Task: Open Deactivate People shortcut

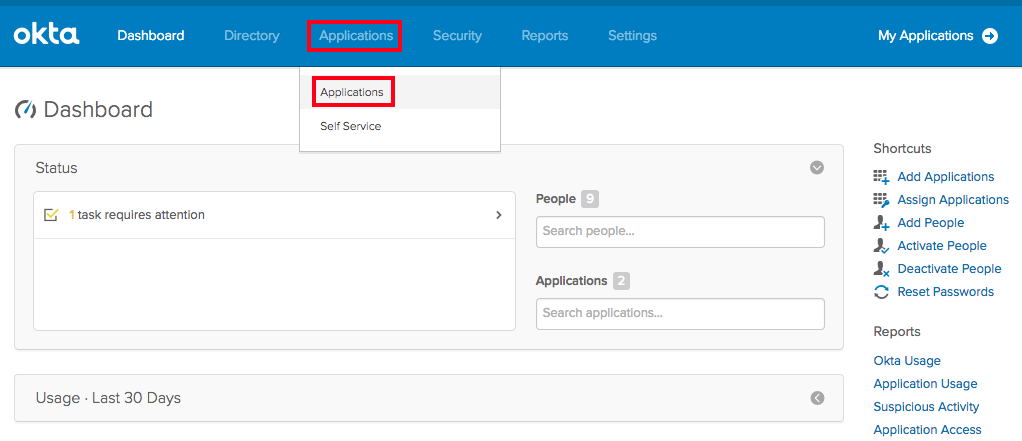Action: (x=949, y=268)
